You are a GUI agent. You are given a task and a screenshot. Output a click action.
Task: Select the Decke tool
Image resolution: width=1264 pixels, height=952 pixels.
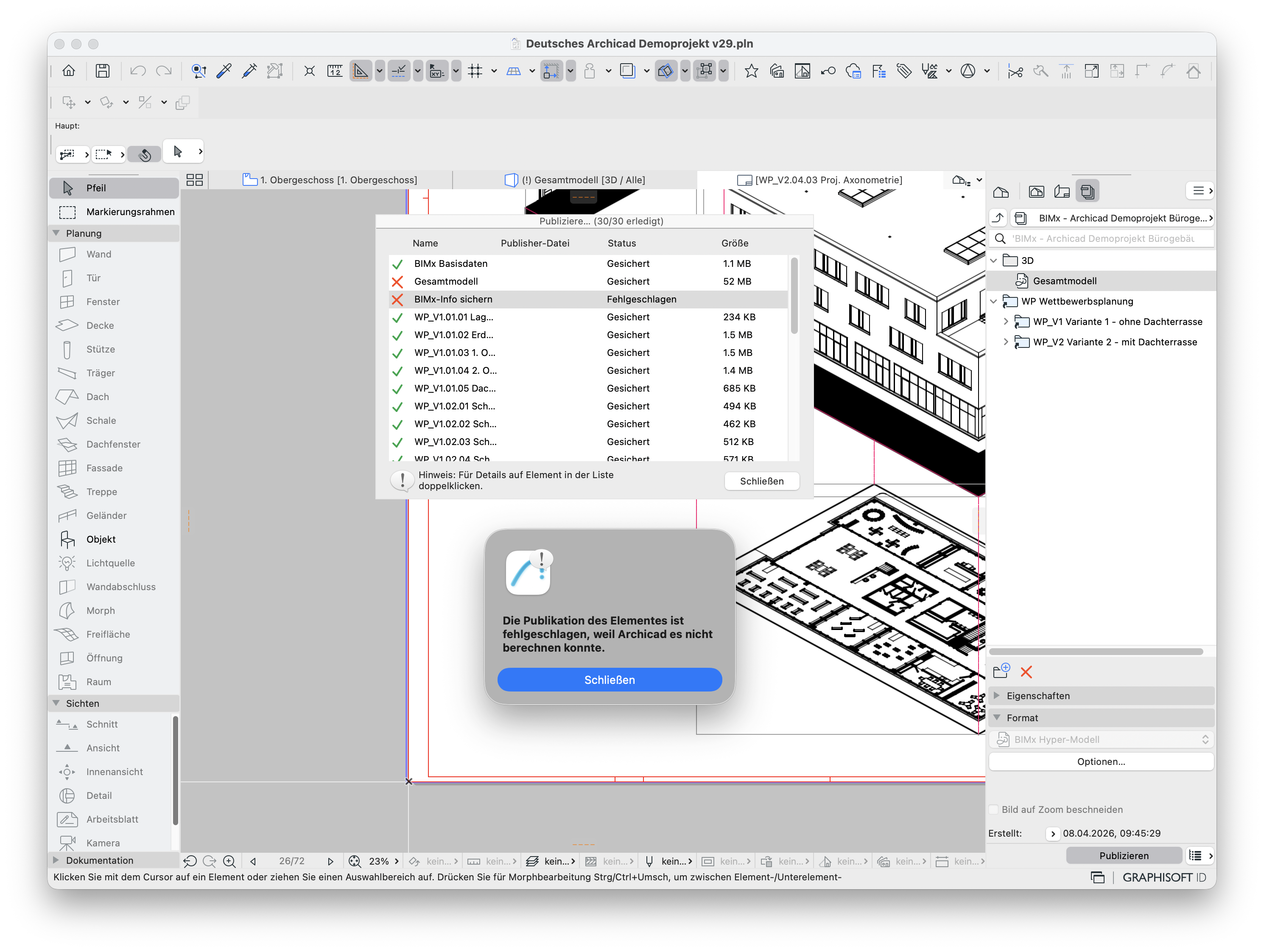(x=113, y=326)
